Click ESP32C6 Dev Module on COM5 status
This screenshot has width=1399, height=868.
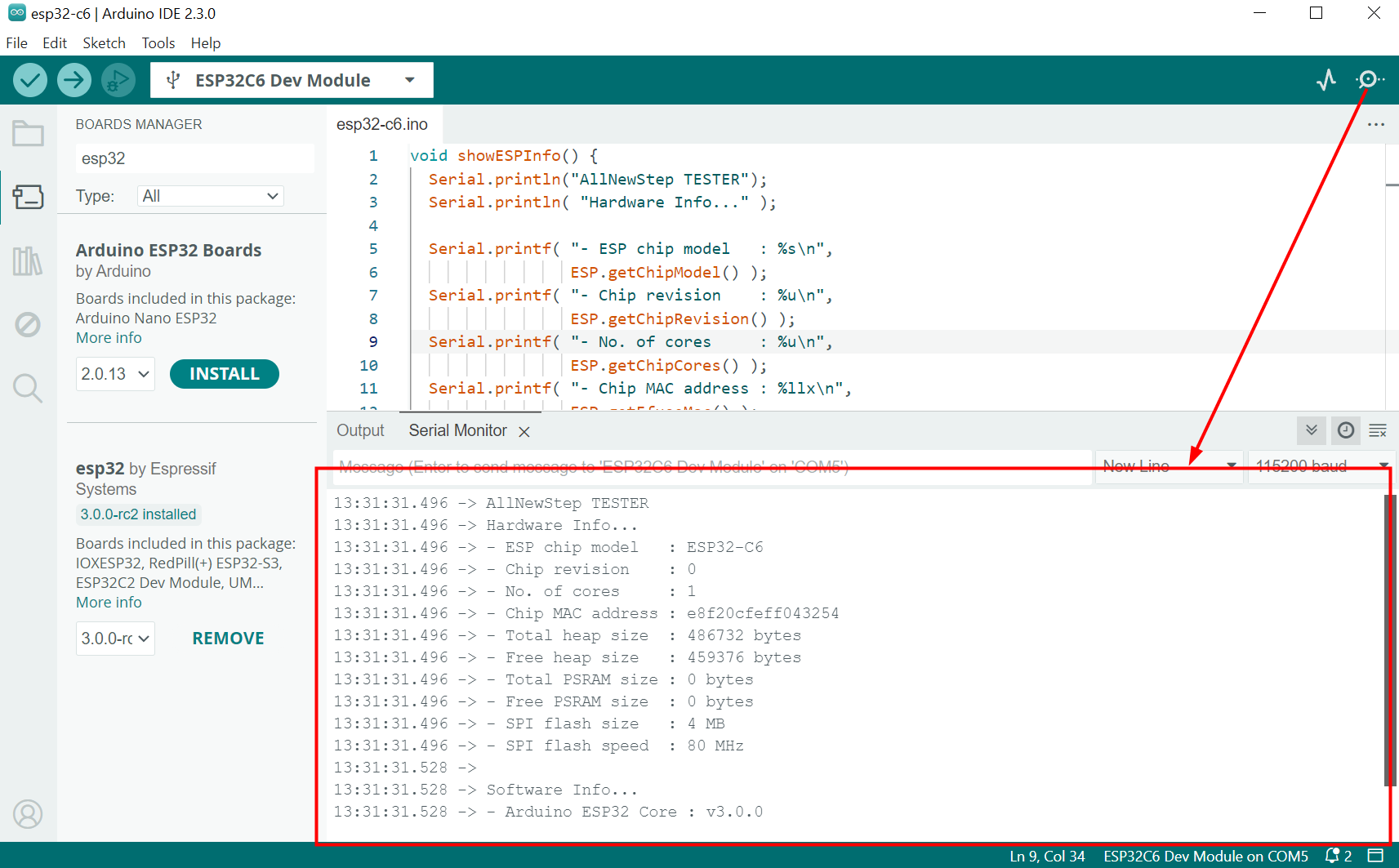[x=1205, y=856]
